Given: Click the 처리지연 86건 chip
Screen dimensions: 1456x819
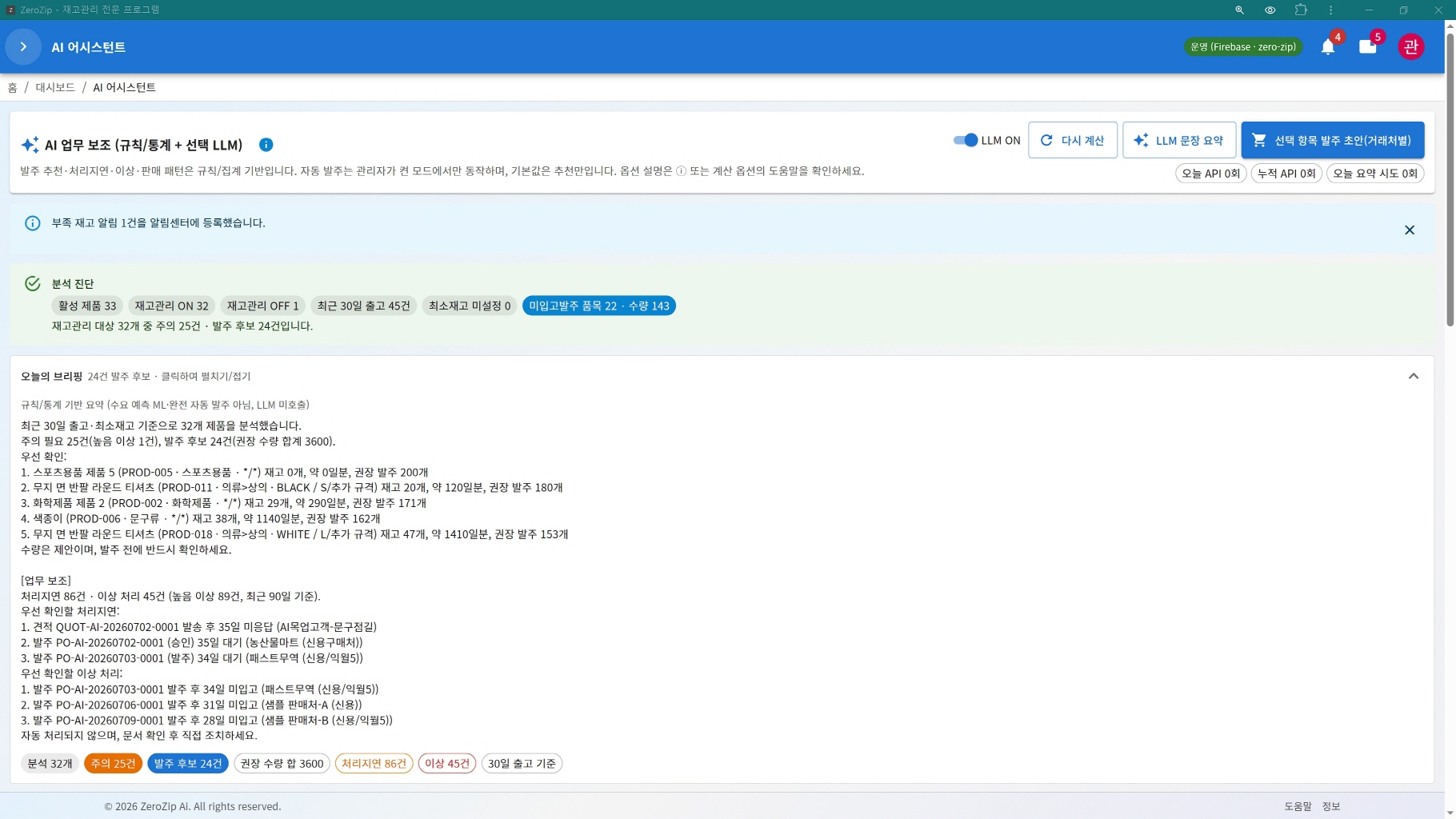Looking at the screenshot, I should coord(374,764).
